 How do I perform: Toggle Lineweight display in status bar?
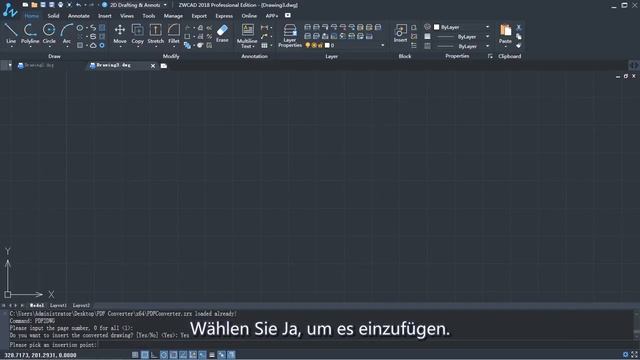[x=211, y=355]
